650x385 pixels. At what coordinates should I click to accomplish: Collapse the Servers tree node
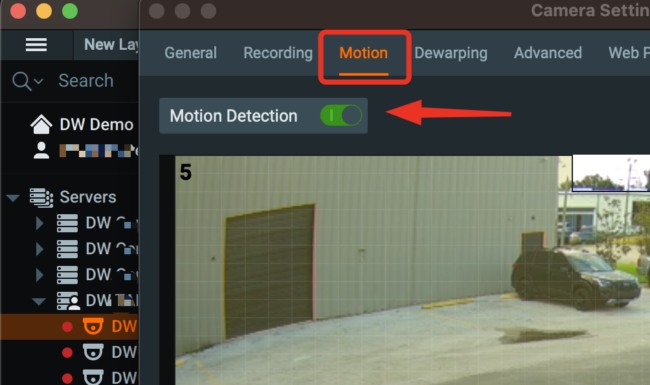coord(13,198)
